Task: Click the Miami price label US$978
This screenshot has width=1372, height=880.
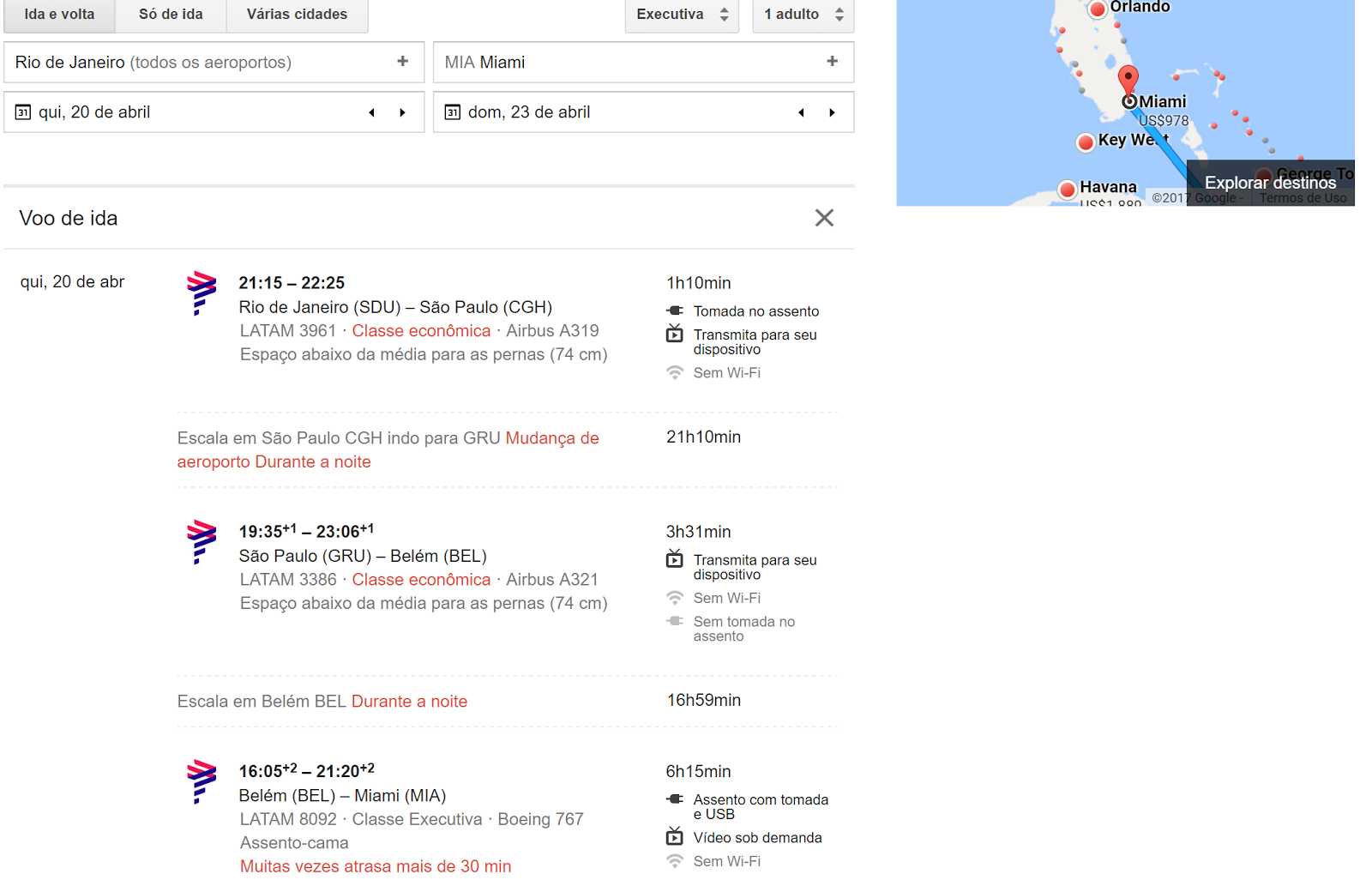Action: coord(1164,121)
